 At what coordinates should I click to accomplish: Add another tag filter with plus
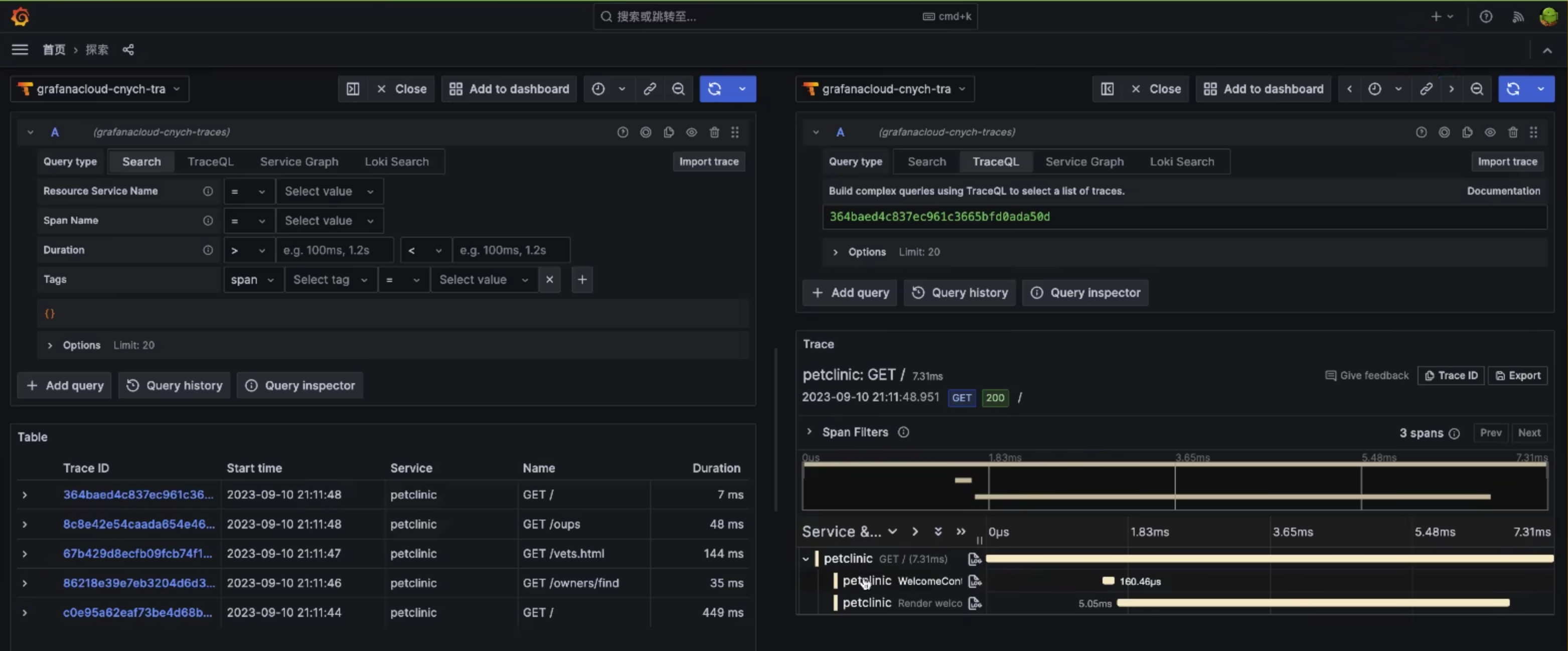(x=582, y=280)
